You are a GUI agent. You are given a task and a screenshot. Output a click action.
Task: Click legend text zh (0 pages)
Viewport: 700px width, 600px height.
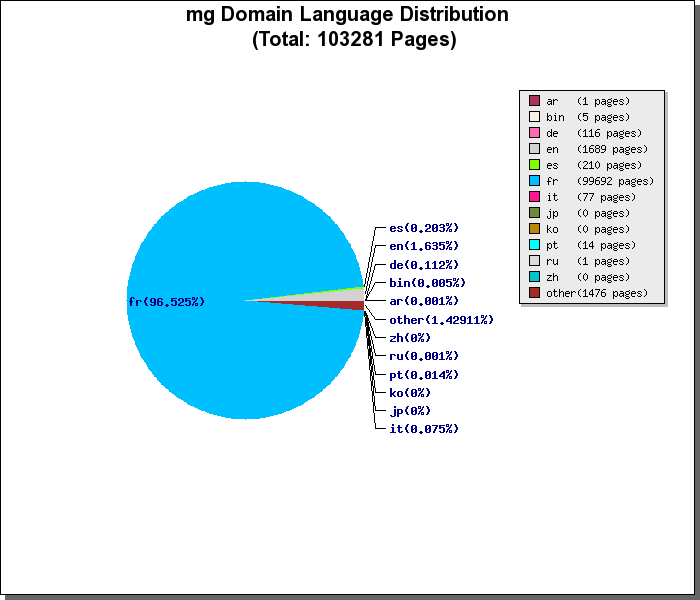pos(588,277)
